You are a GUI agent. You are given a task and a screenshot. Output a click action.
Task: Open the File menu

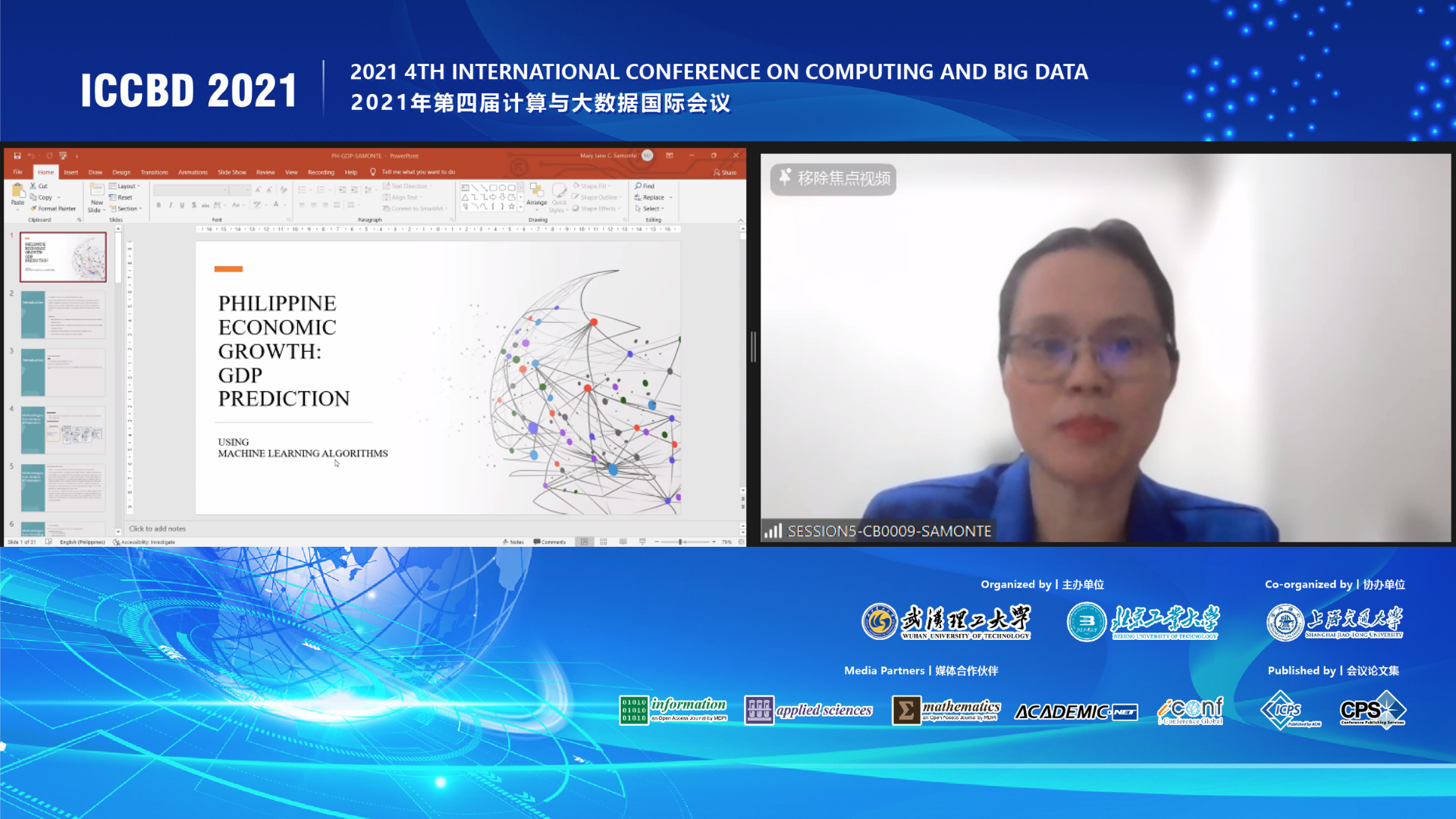[17, 172]
